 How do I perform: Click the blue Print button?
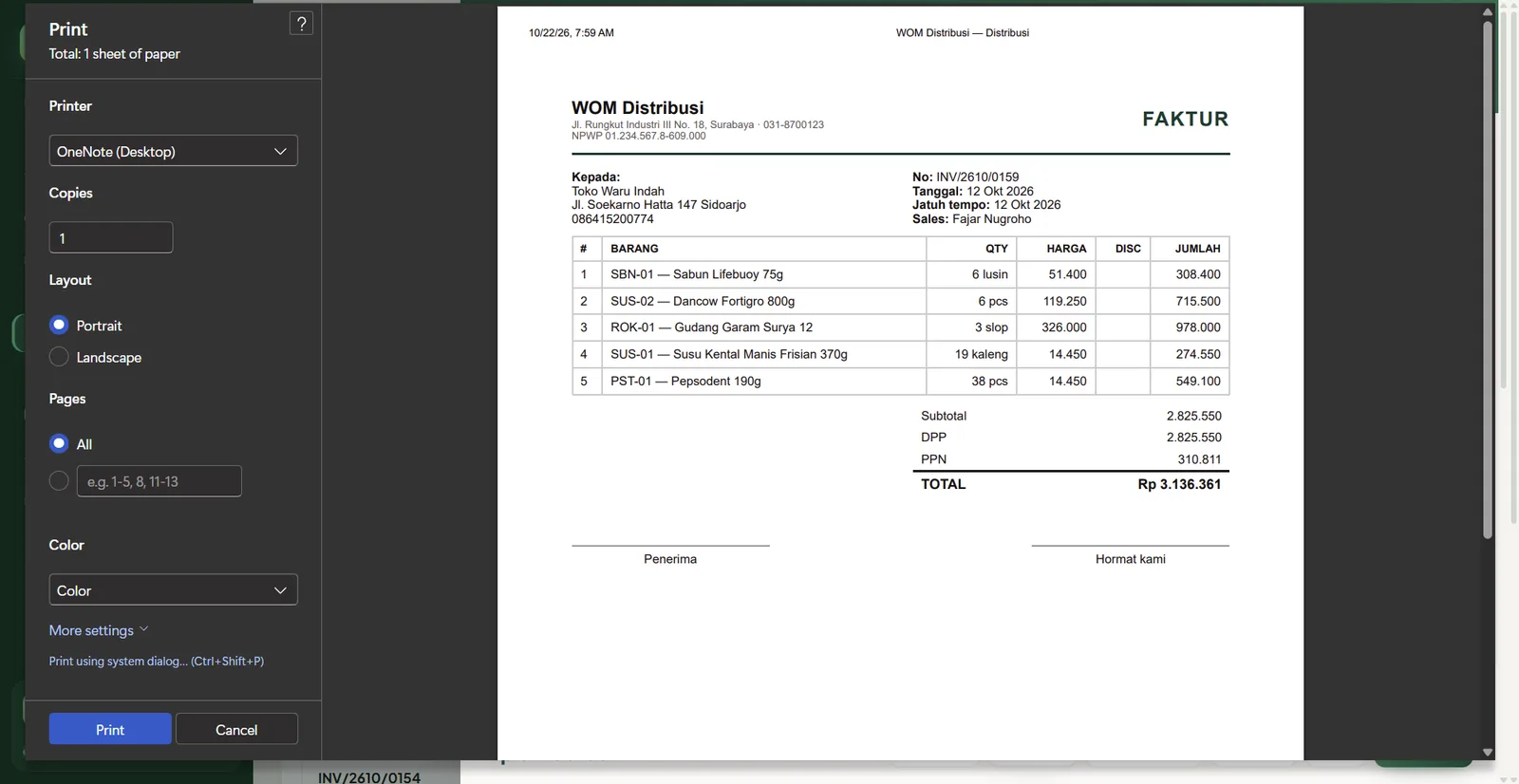[x=110, y=729]
